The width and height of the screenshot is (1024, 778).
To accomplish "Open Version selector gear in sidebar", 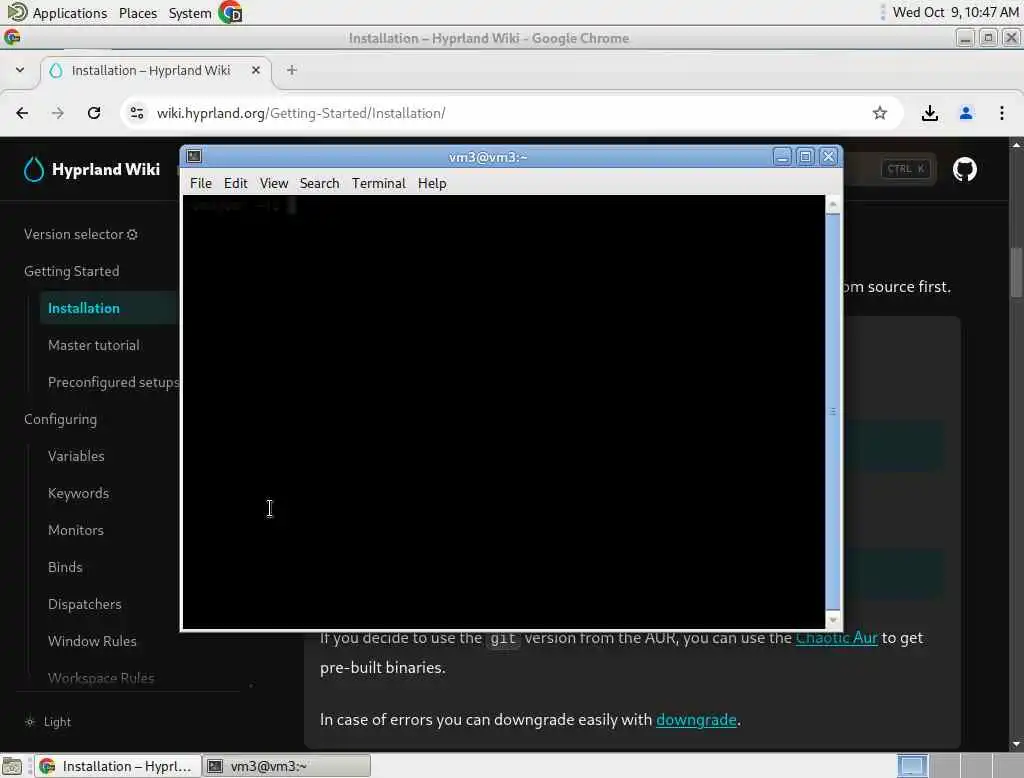I will coord(132,235).
